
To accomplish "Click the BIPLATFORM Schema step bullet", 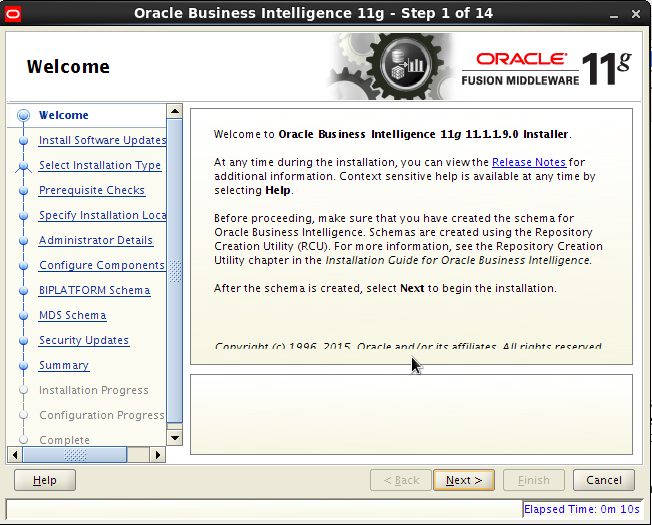I will coord(24,291).
